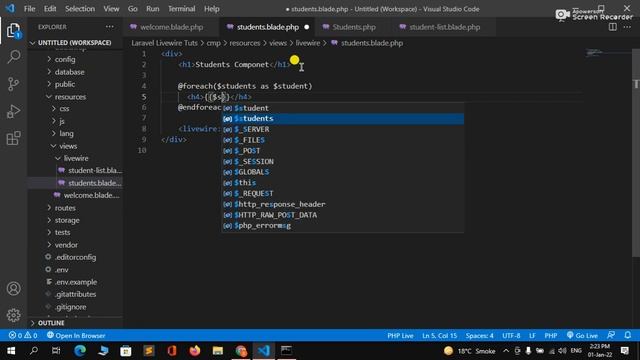The width and height of the screenshot is (640, 360).
Task: Open Sublime Text from the taskbar
Action: tap(149, 351)
